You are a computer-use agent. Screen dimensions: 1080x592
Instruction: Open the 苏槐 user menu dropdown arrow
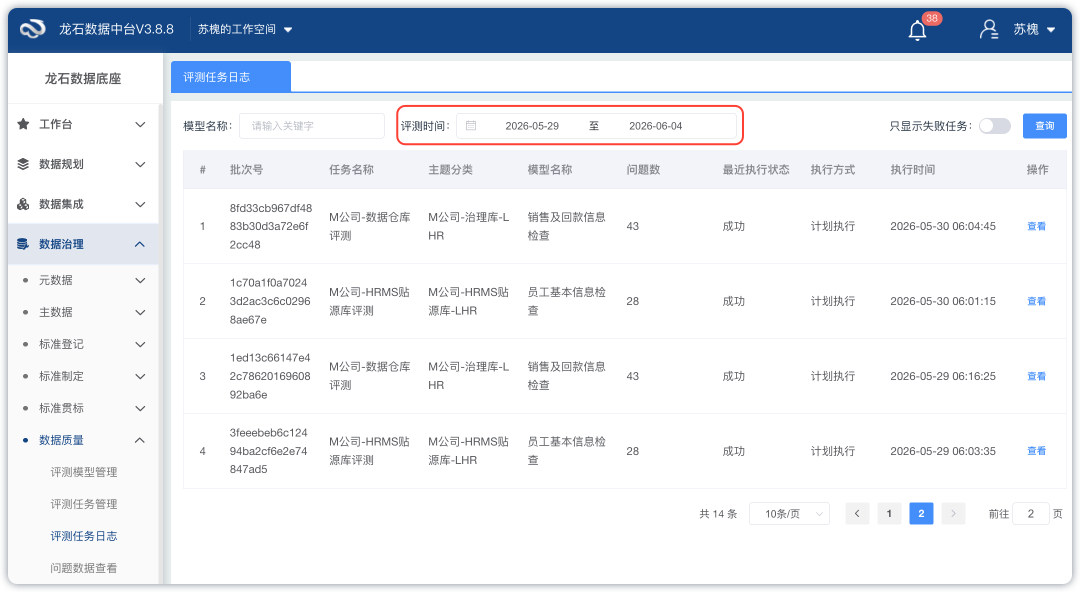click(1051, 30)
